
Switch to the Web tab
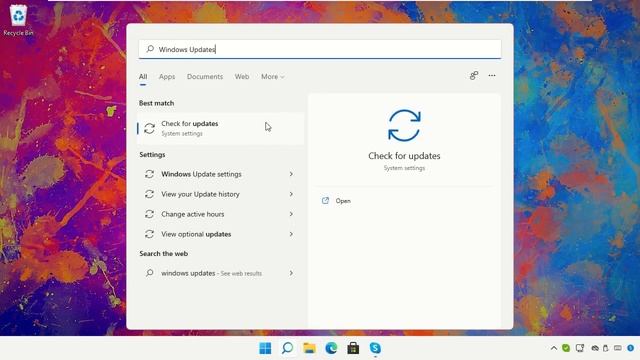click(242, 77)
